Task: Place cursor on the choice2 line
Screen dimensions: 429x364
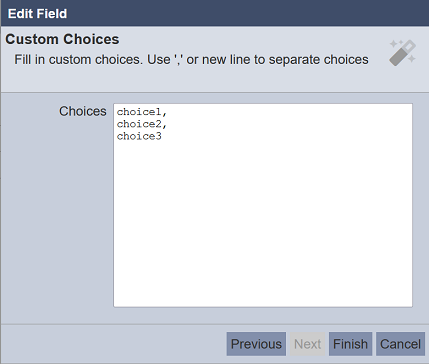Action: pyautogui.click(x=141, y=124)
